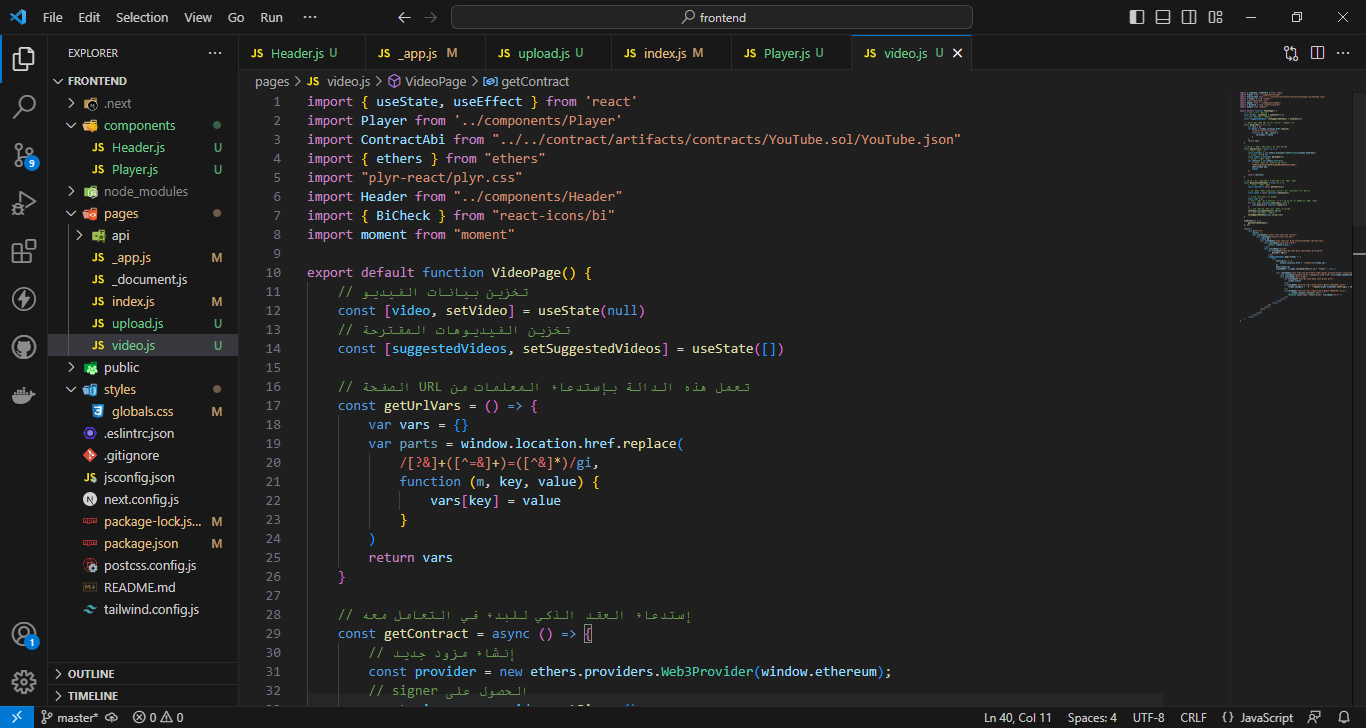The image size is (1366, 728).
Task: Click the Manage gear icon
Action: click(x=24, y=682)
